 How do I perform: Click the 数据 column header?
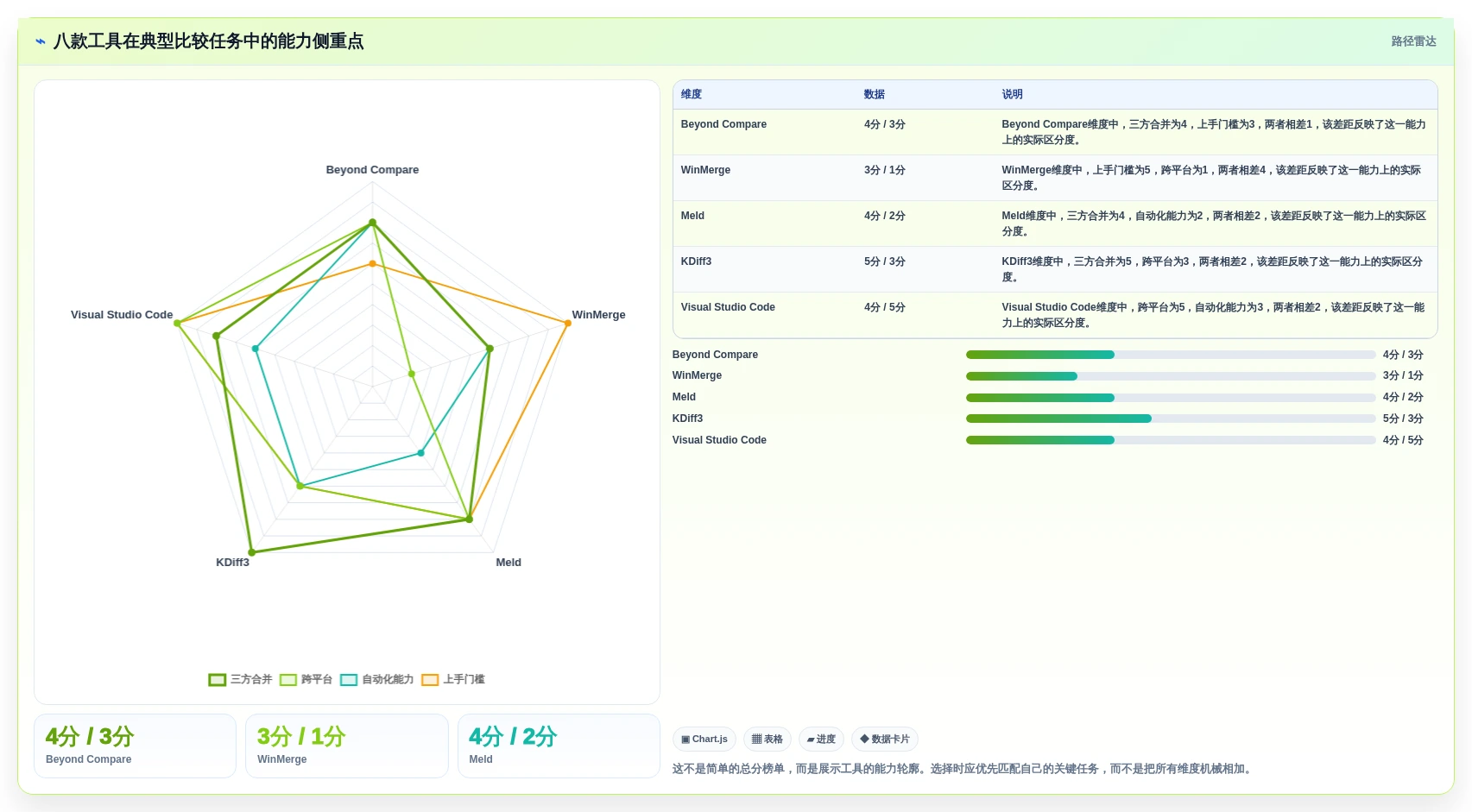point(875,95)
